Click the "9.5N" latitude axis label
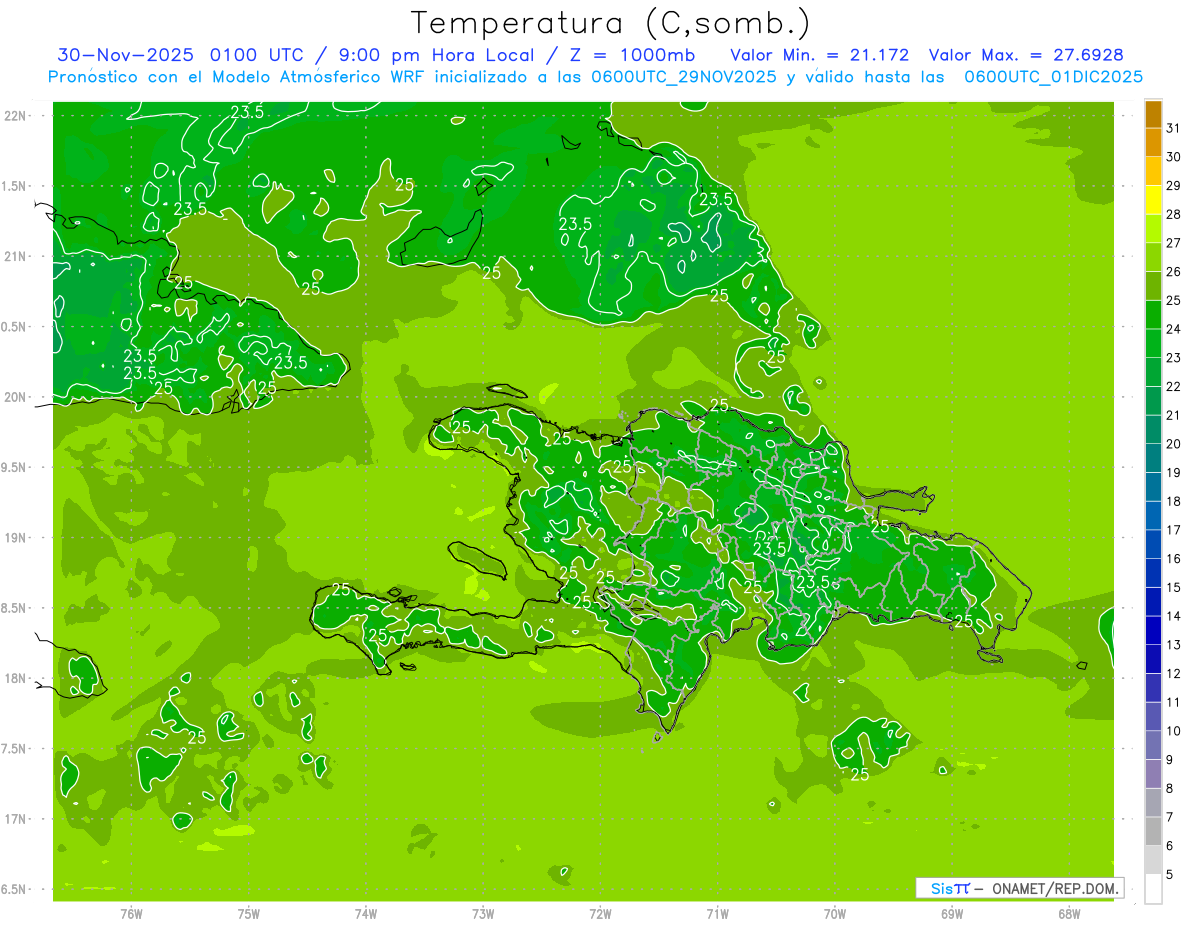The width and height of the screenshot is (1200, 927). tap(15, 467)
